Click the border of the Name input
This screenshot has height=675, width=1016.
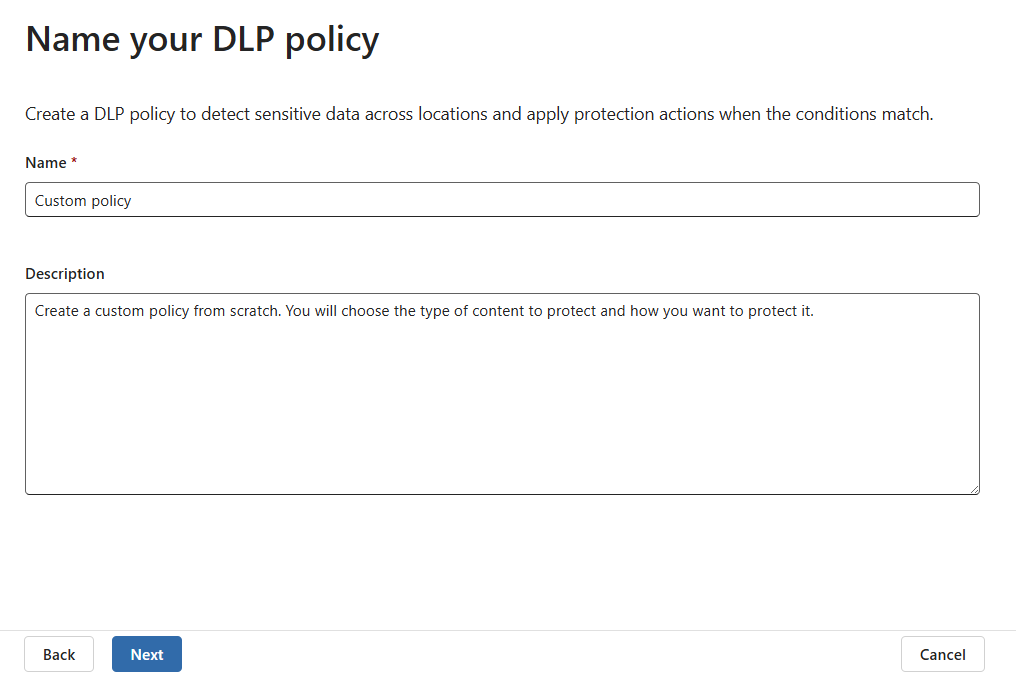(x=500, y=184)
